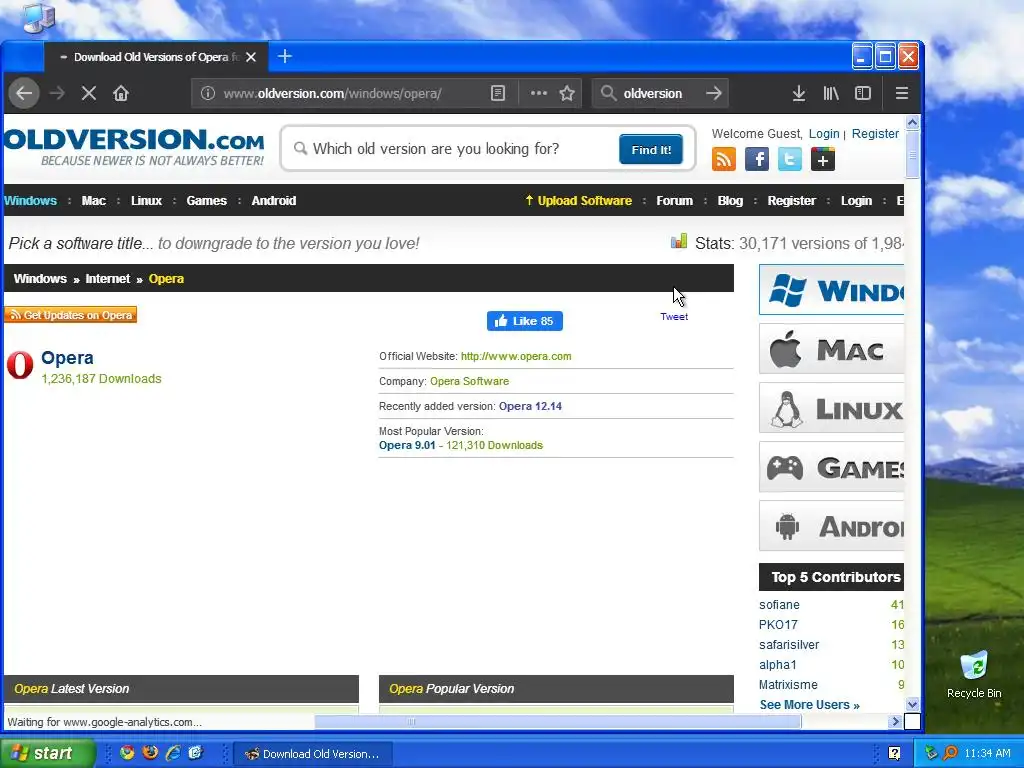Select the Linux navigation menu item
This screenshot has height=768, width=1024.
(146, 200)
